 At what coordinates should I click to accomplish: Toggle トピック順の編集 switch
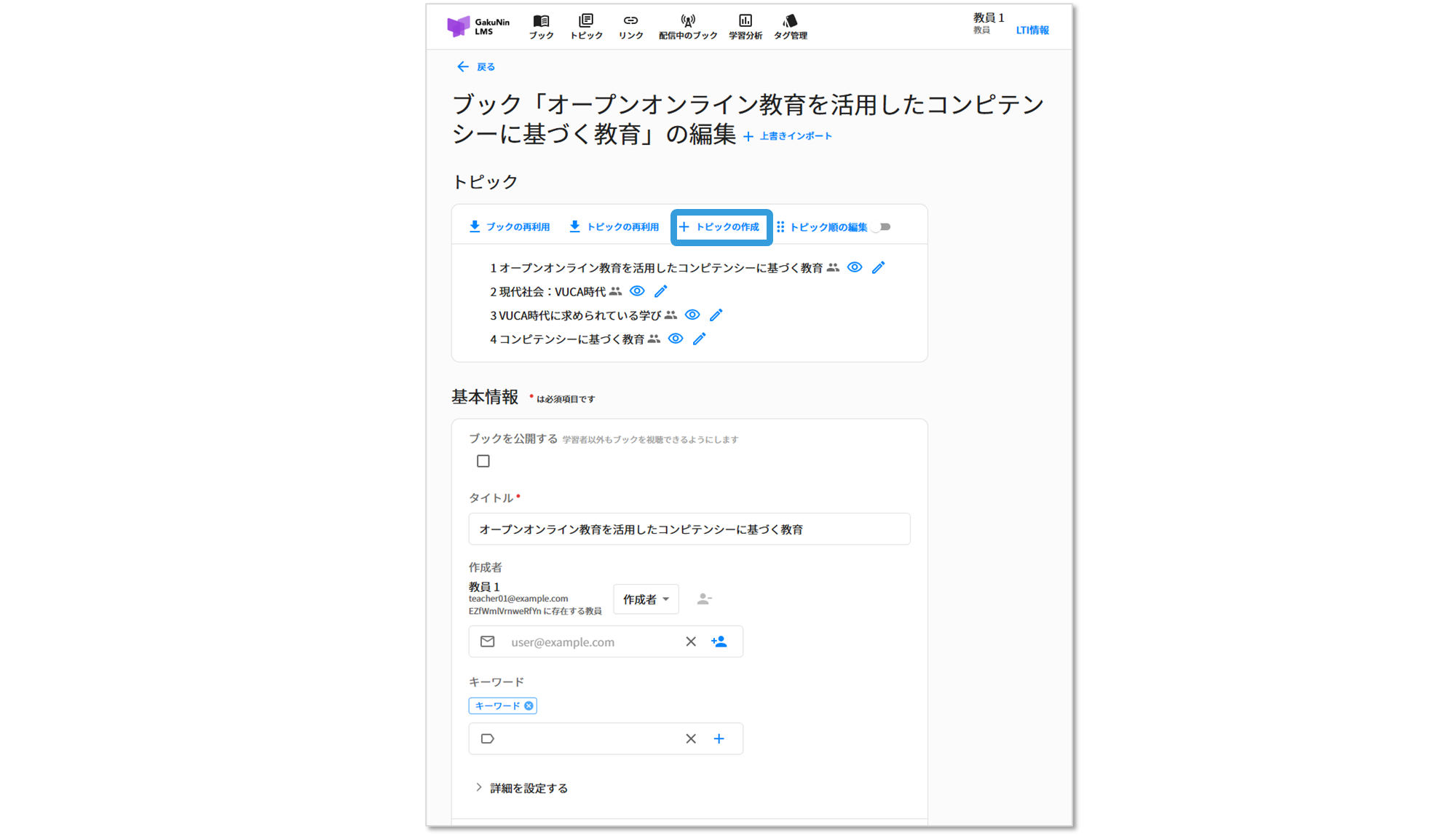point(882,227)
